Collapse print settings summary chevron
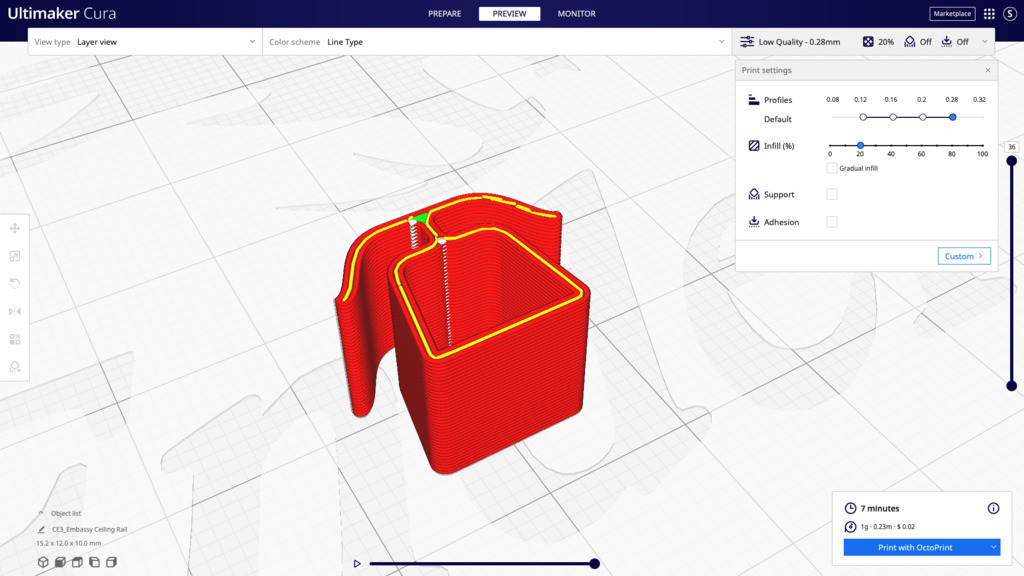This screenshot has width=1024, height=576. coord(985,42)
